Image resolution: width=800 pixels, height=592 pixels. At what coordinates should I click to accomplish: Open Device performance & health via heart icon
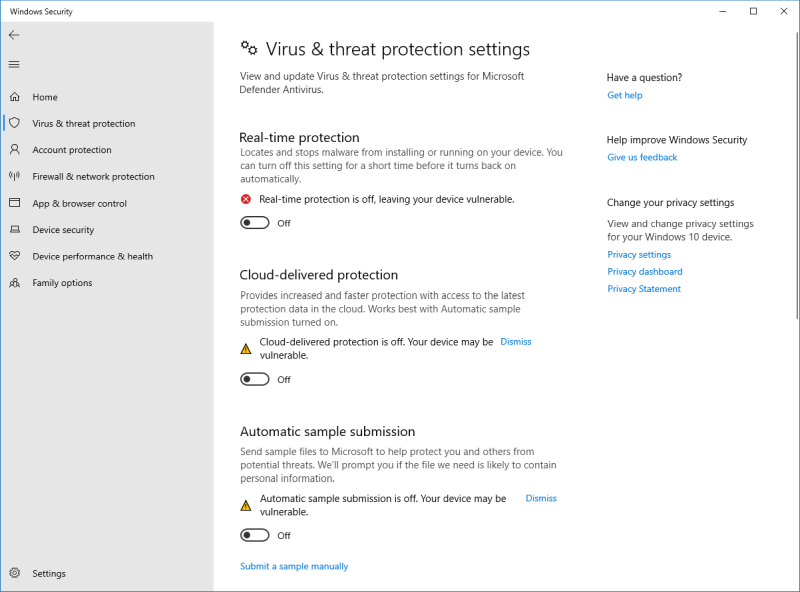(x=14, y=256)
